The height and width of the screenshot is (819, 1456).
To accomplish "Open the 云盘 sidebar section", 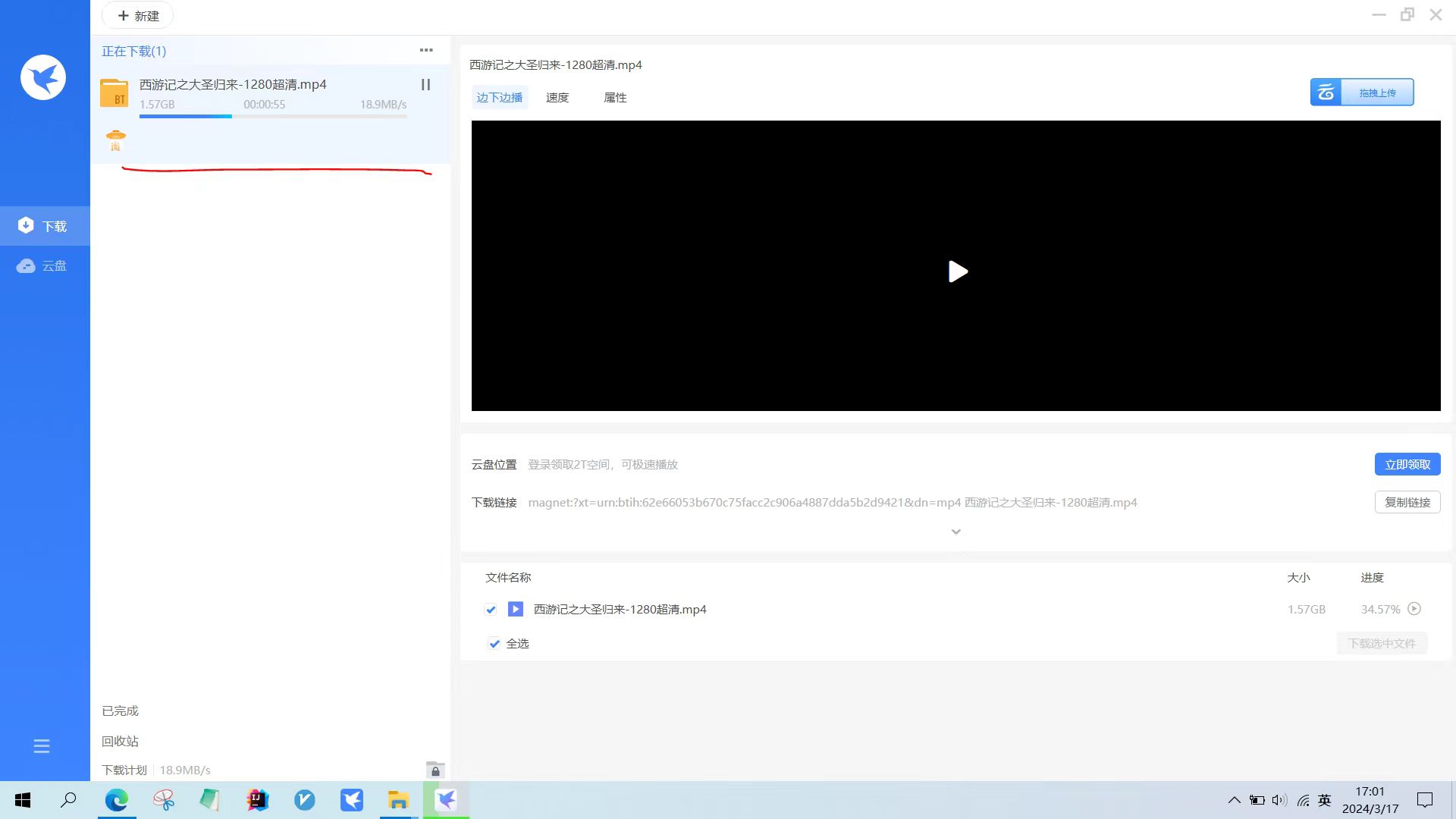I will [45, 266].
